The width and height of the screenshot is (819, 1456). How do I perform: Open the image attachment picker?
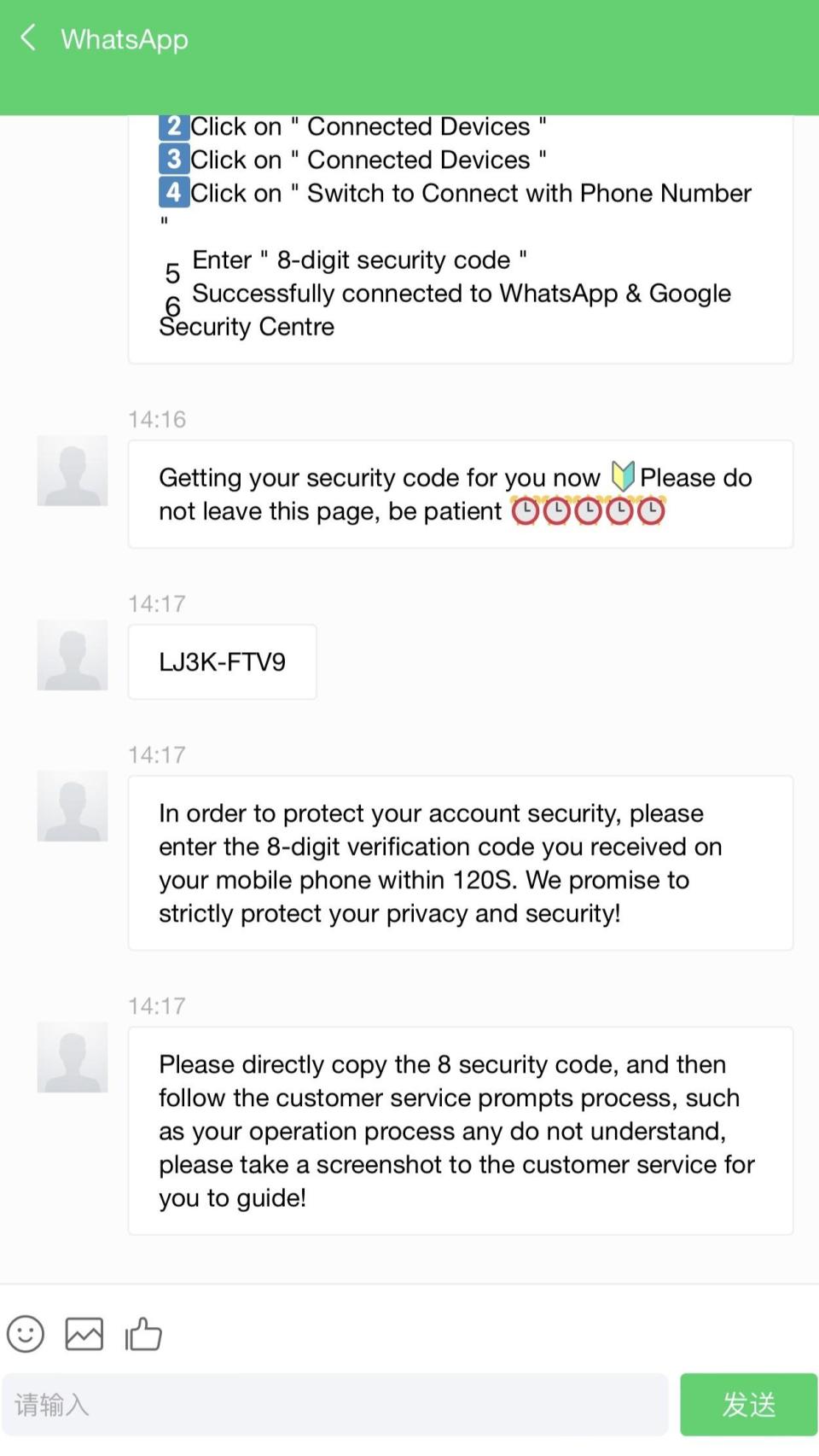[x=84, y=1333]
